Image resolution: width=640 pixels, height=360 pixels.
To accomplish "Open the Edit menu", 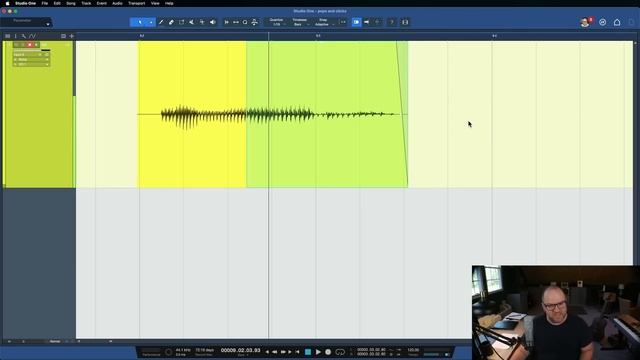I will [x=57, y=3].
